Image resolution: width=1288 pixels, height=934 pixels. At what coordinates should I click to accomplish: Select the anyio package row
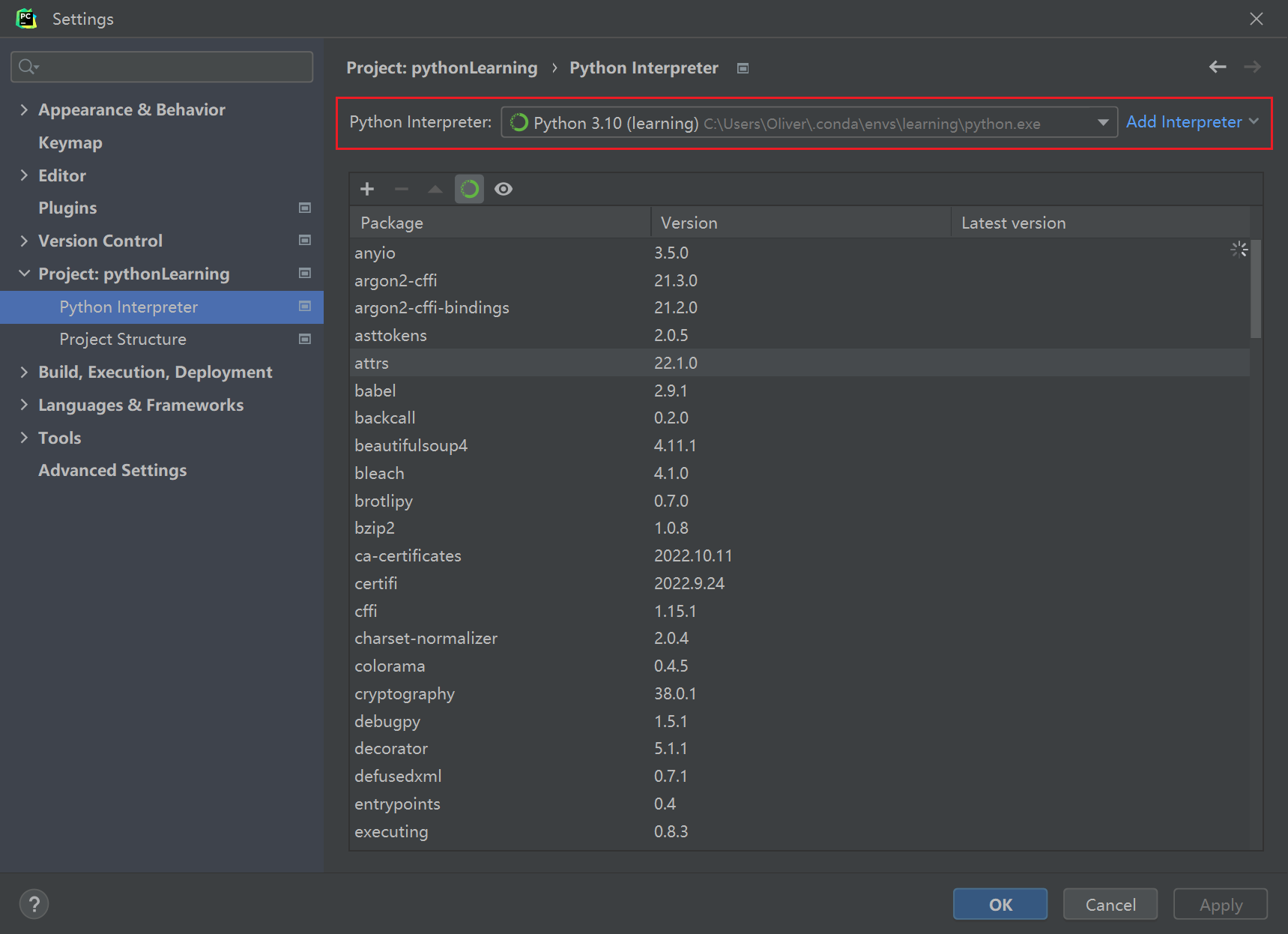(x=799, y=253)
